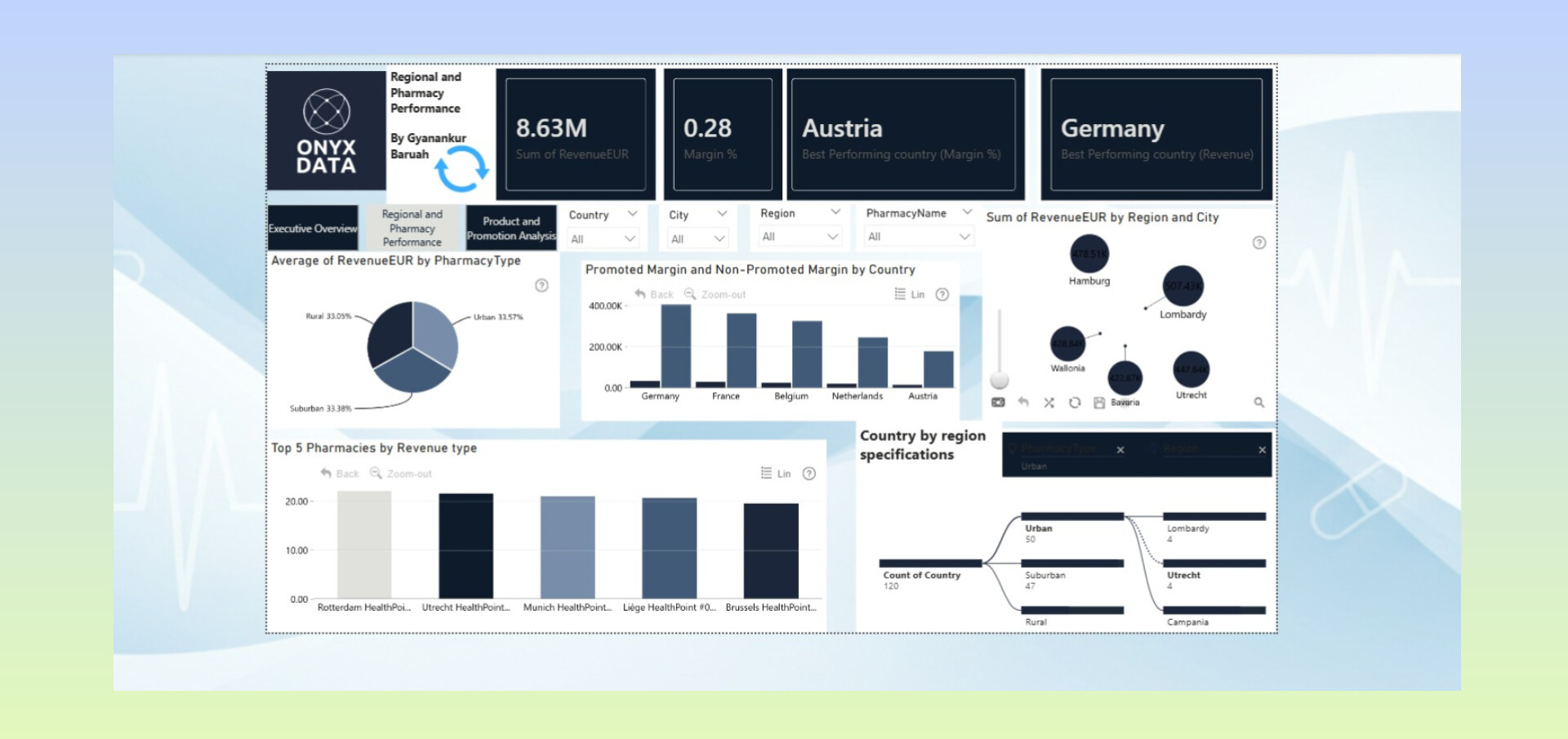Viewport: 1568px width, 739px height.
Task: Remove the PharmacyType level with its X
Action: point(1120,450)
